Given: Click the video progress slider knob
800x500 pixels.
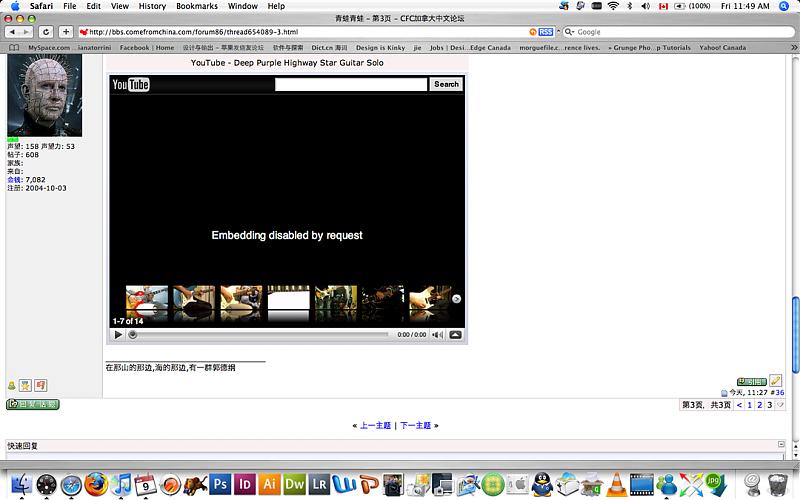Looking at the screenshot, I should coord(133,335).
